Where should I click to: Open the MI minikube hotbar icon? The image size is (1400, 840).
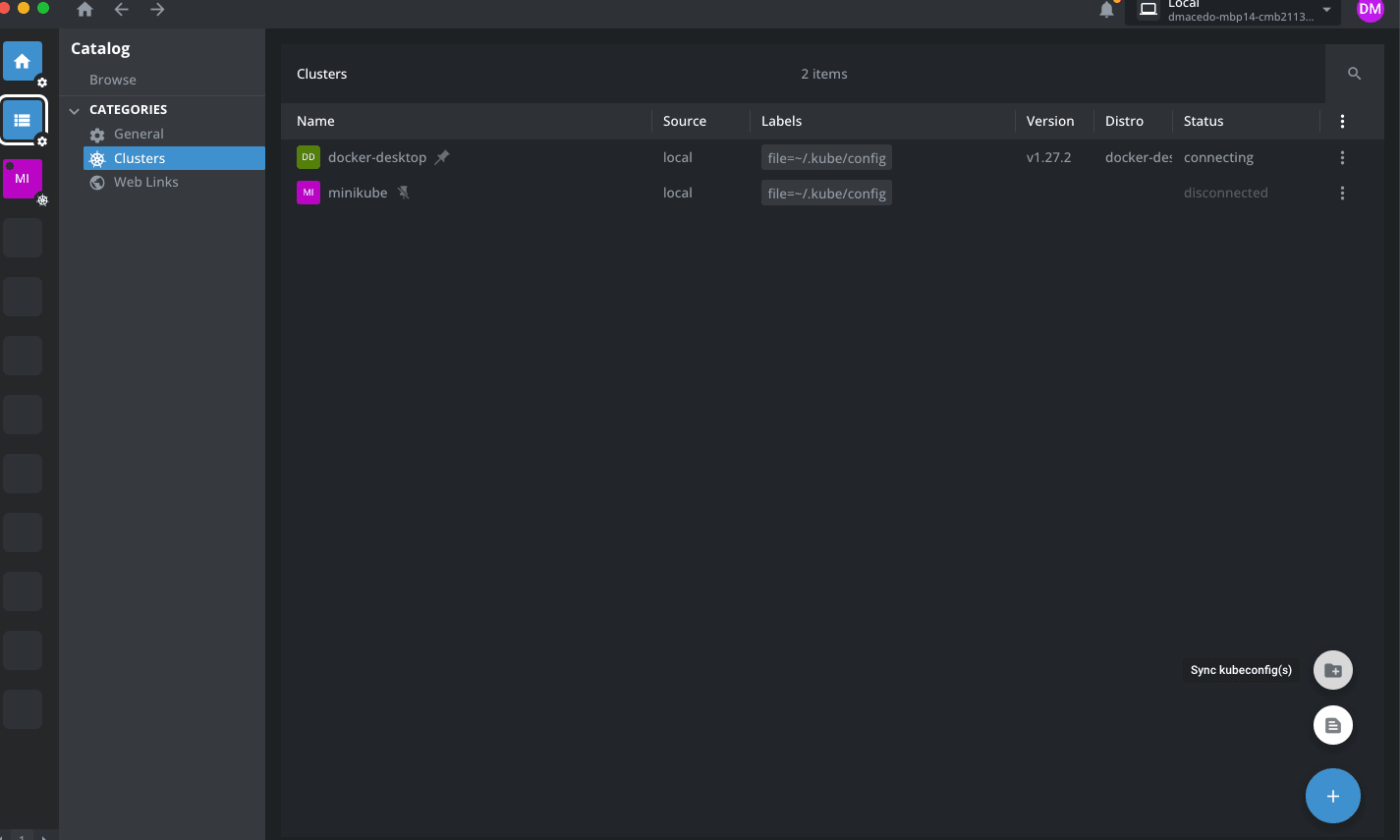point(23,179)
